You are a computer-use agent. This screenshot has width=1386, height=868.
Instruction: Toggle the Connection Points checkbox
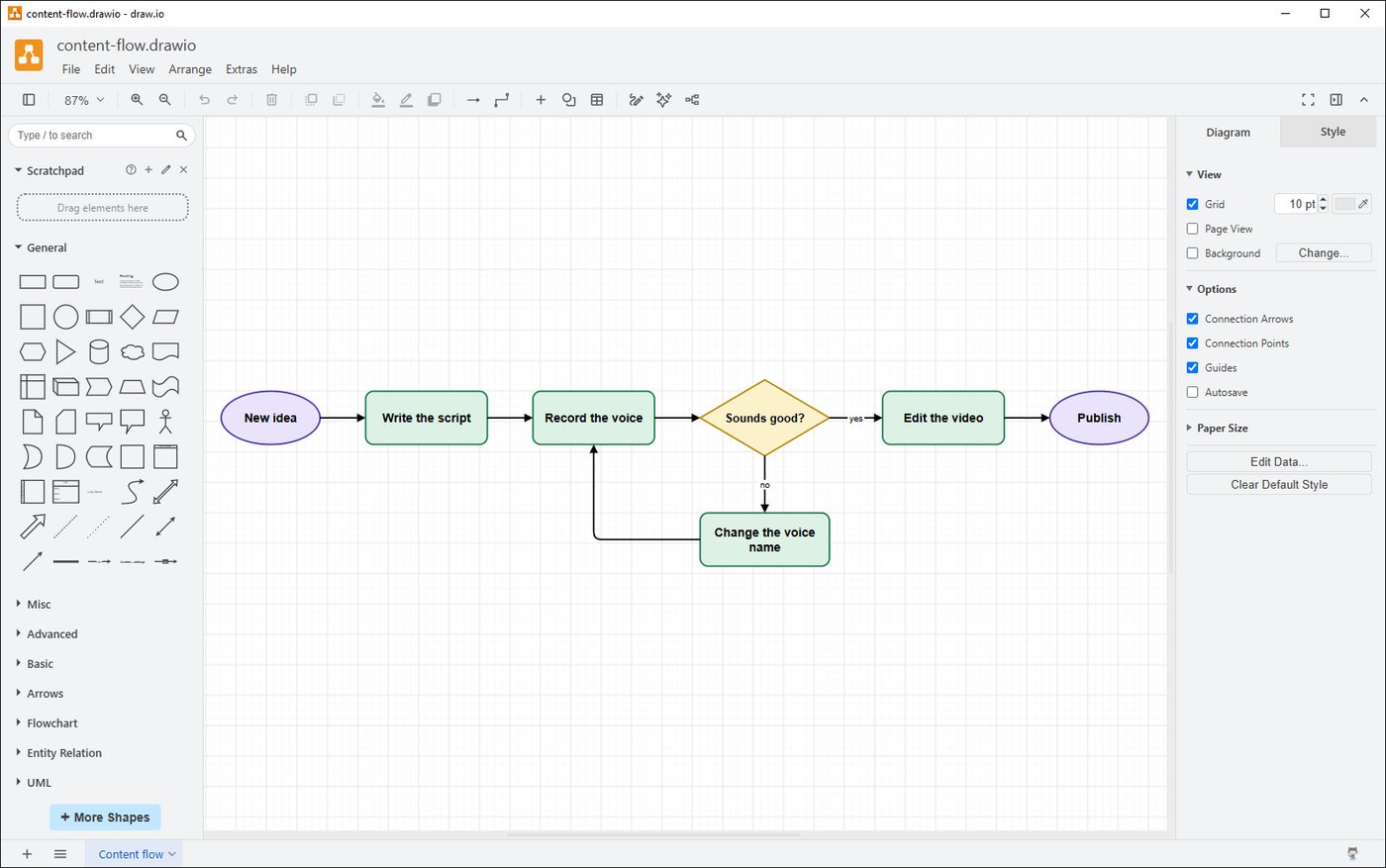[1193, 343]
